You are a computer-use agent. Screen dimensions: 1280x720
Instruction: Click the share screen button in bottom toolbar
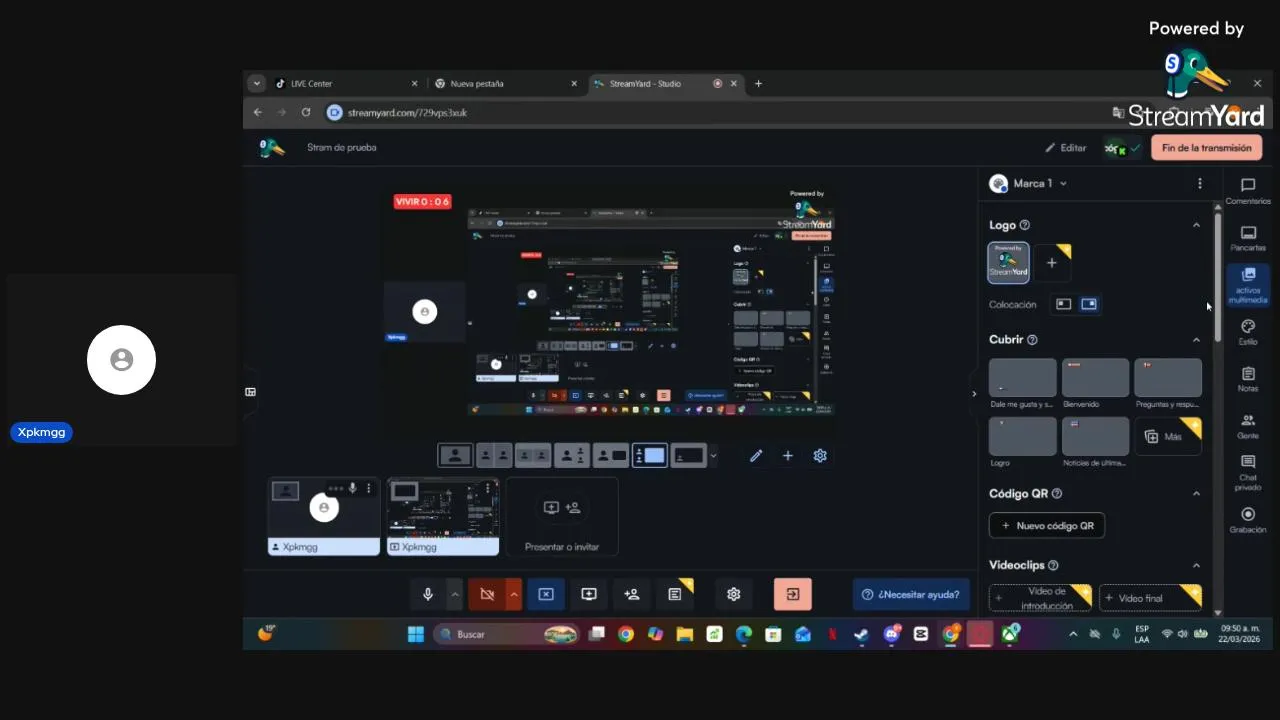coord(589,594)
